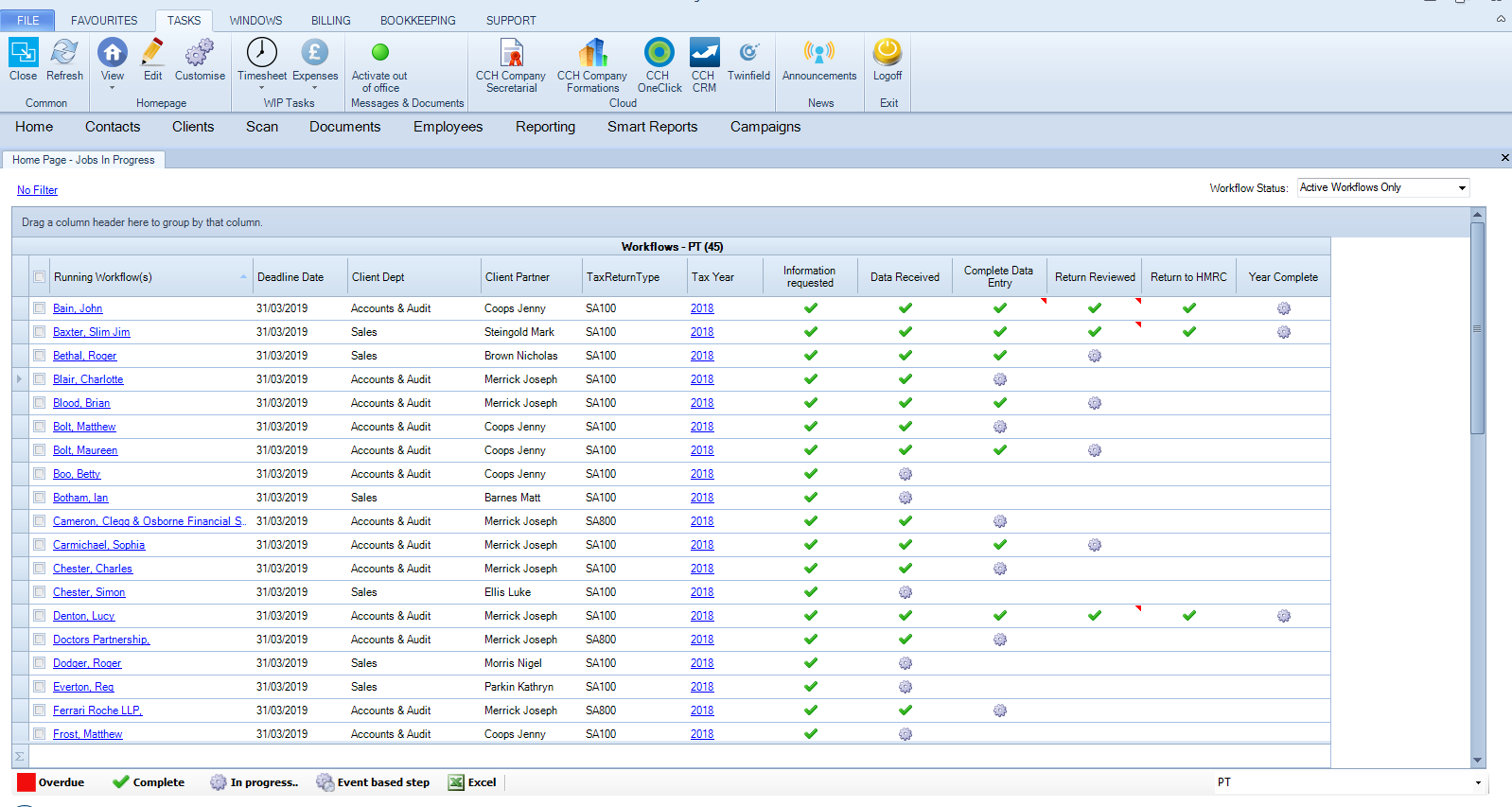This screenshot has height=807, width=1512.
Task: Click the Expenses pound icon
Action: (314, 54)
